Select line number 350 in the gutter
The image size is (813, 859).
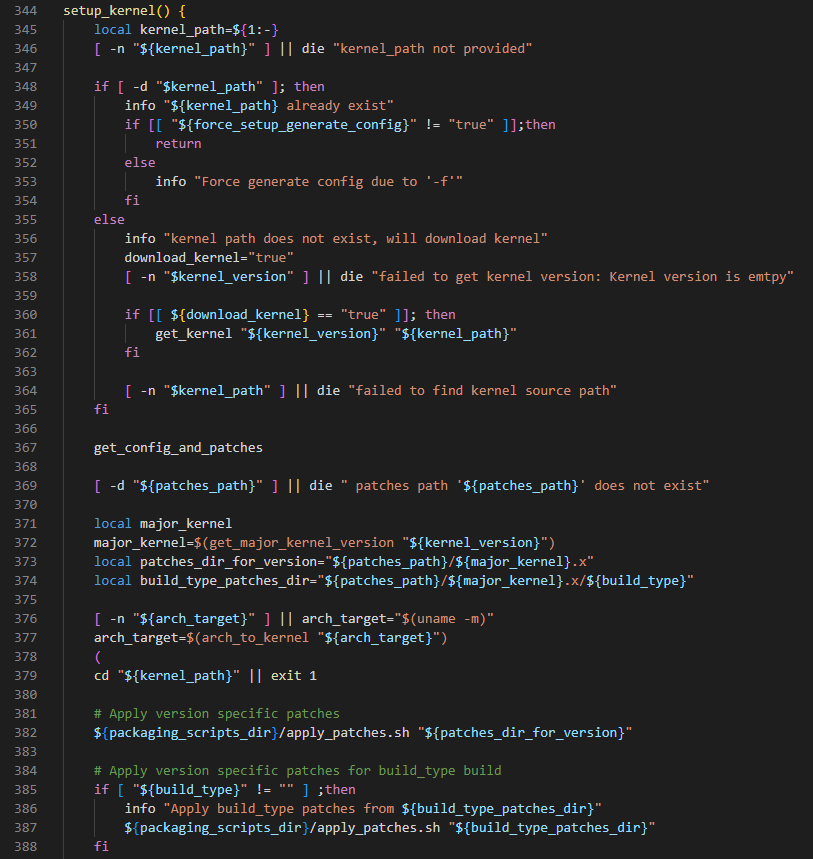coord(27,124)
